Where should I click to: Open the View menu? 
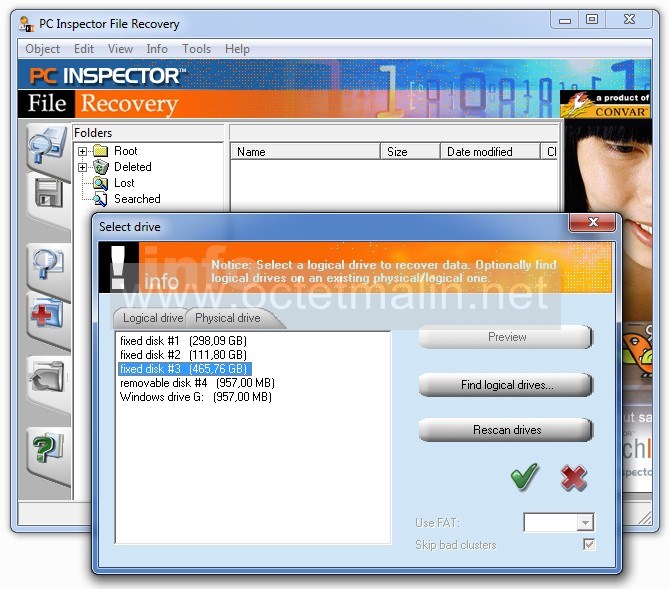[120, 49]
